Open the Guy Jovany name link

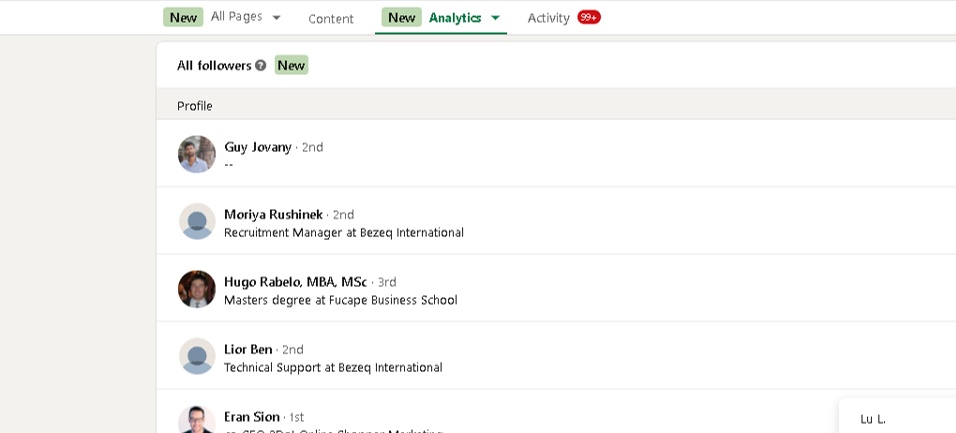click(x=258, y=147)
